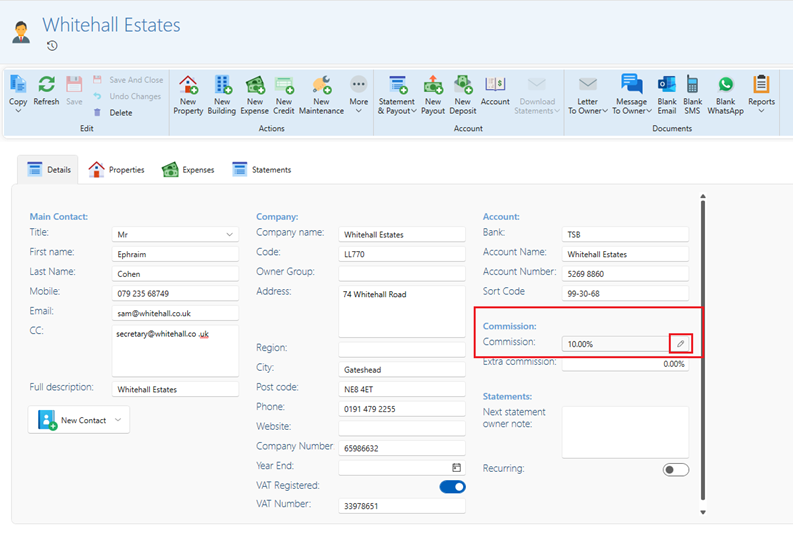793x534 pixels.
Task: Click the Delete button
Action: (x=120, y=113)
